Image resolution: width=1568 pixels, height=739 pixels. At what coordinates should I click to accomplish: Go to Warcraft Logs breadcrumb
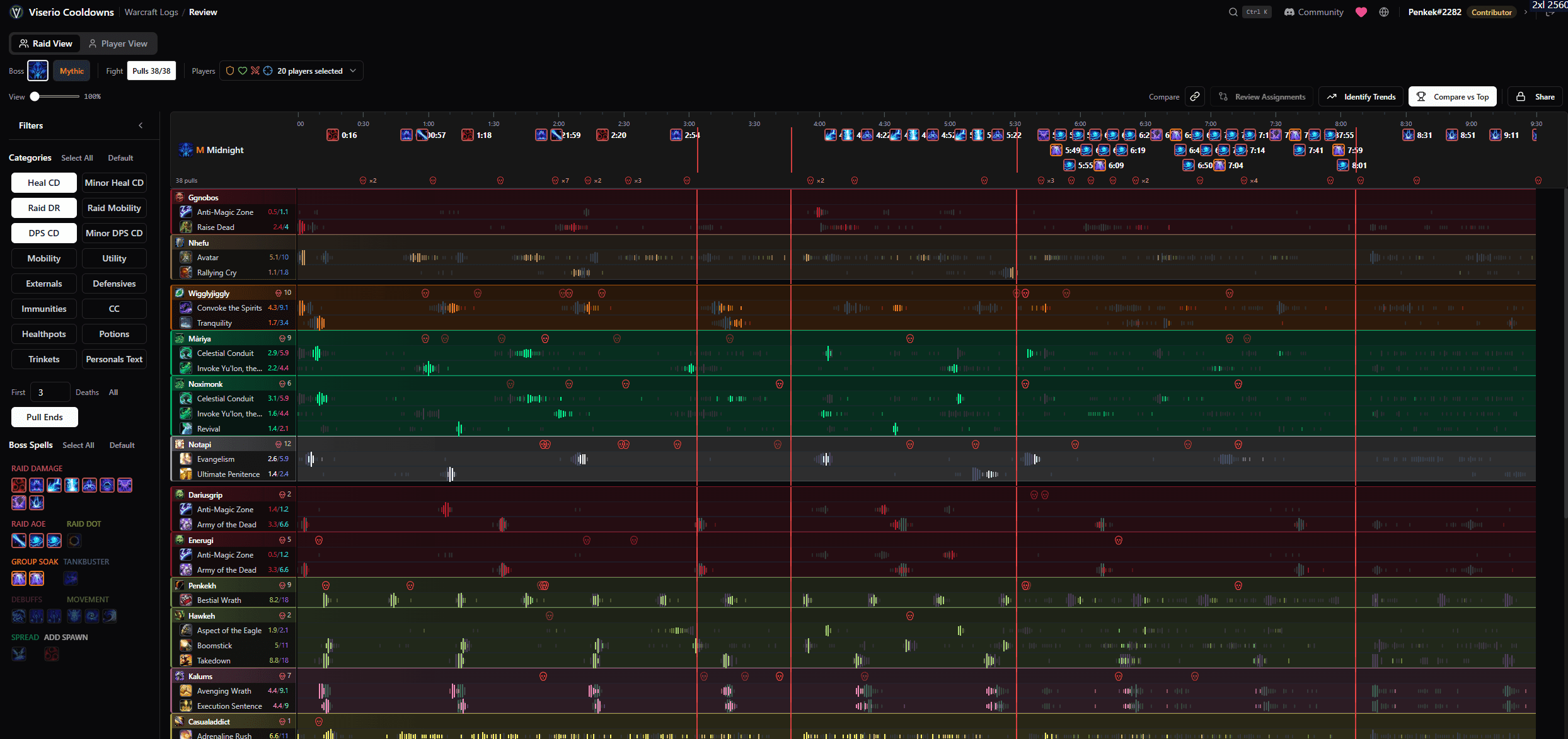151,12
